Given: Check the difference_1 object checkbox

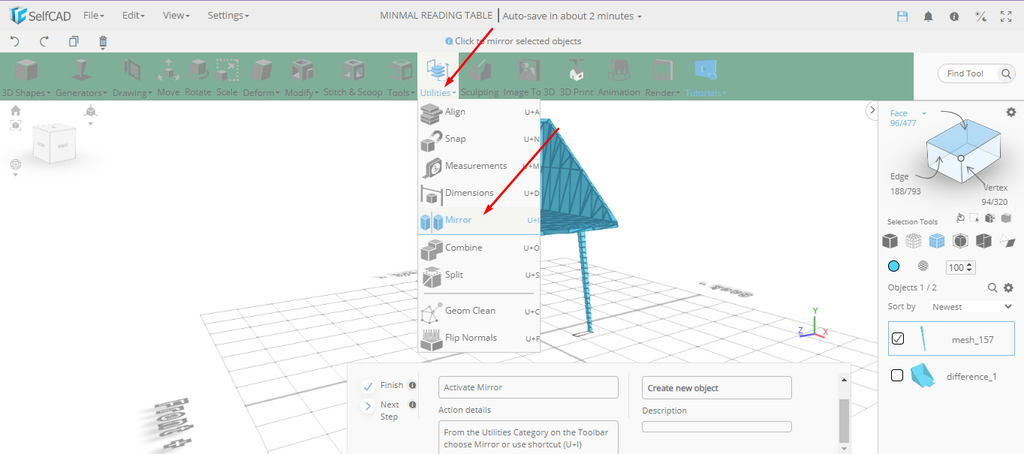Looking at the screenshot, I should pos(897,376).
